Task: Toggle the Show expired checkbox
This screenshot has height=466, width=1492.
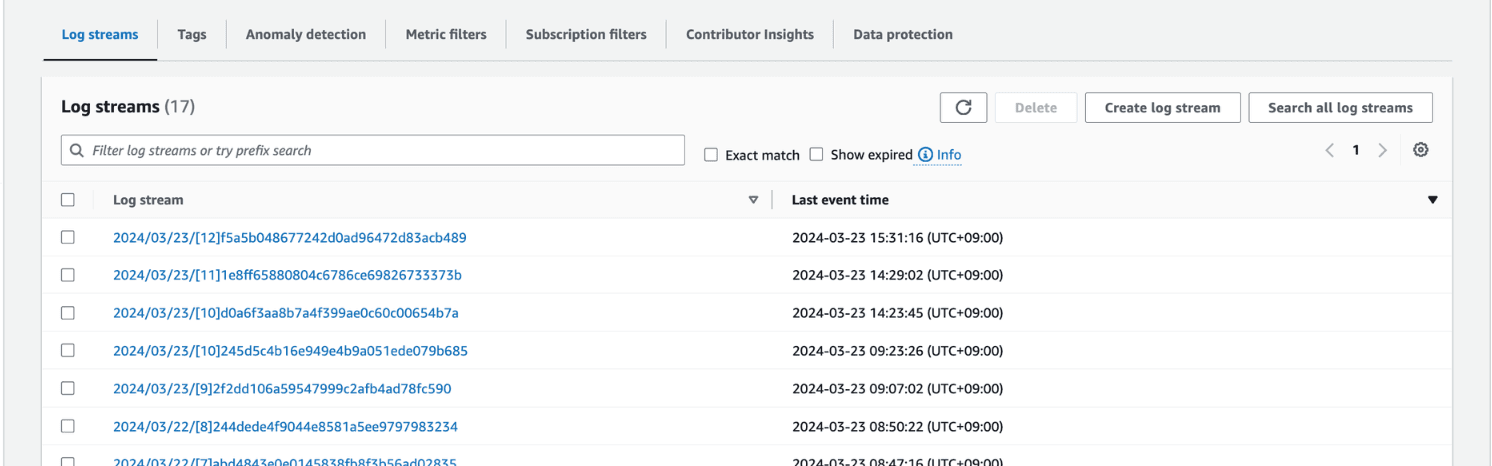Action: [816, 155]
